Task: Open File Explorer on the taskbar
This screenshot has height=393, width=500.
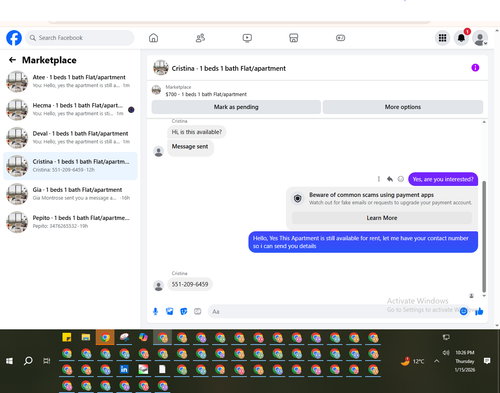Action: (x=86, y=337)
